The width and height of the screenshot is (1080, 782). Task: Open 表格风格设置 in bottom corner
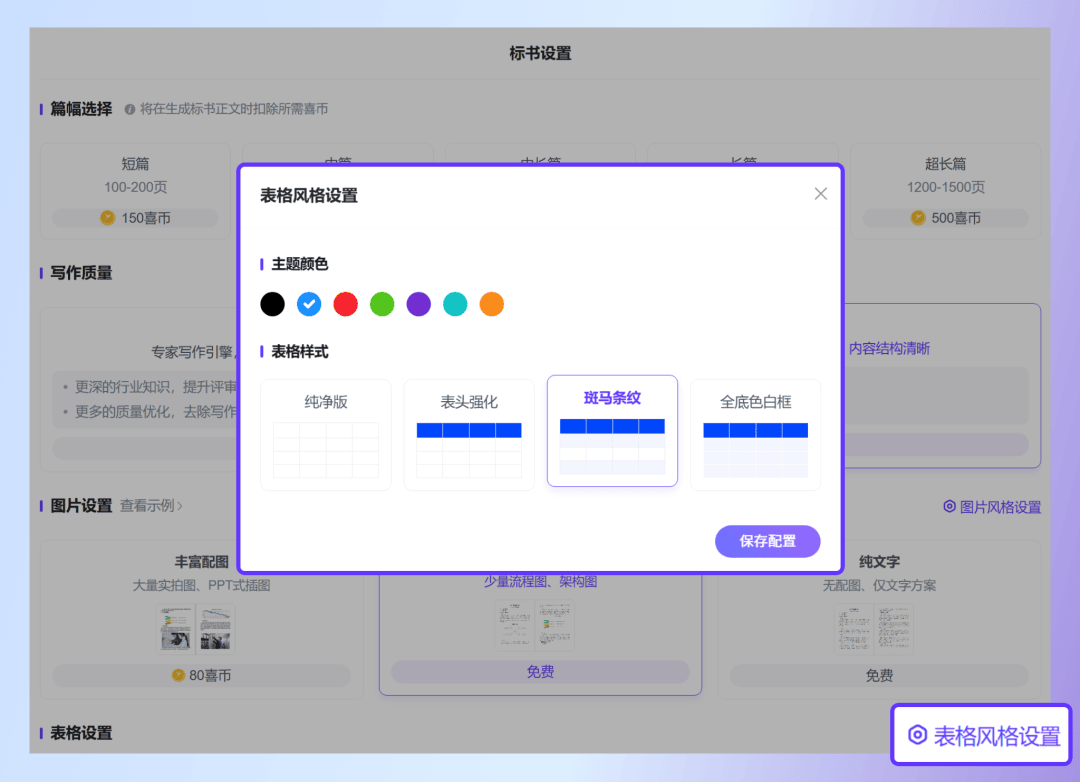(982, 735)
